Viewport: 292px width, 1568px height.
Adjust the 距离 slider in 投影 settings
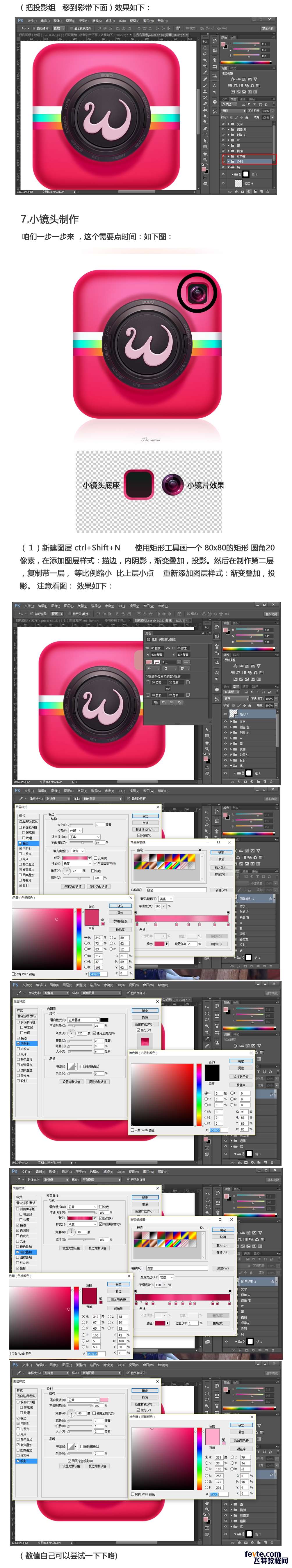[x=80, y=1421]
